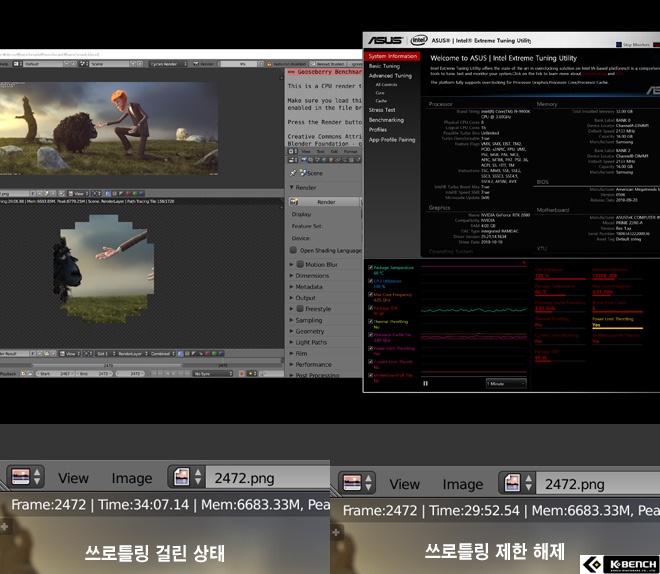Click the Render button in Blender properties
Screen dimensions: 660x574
coord(325,202)
